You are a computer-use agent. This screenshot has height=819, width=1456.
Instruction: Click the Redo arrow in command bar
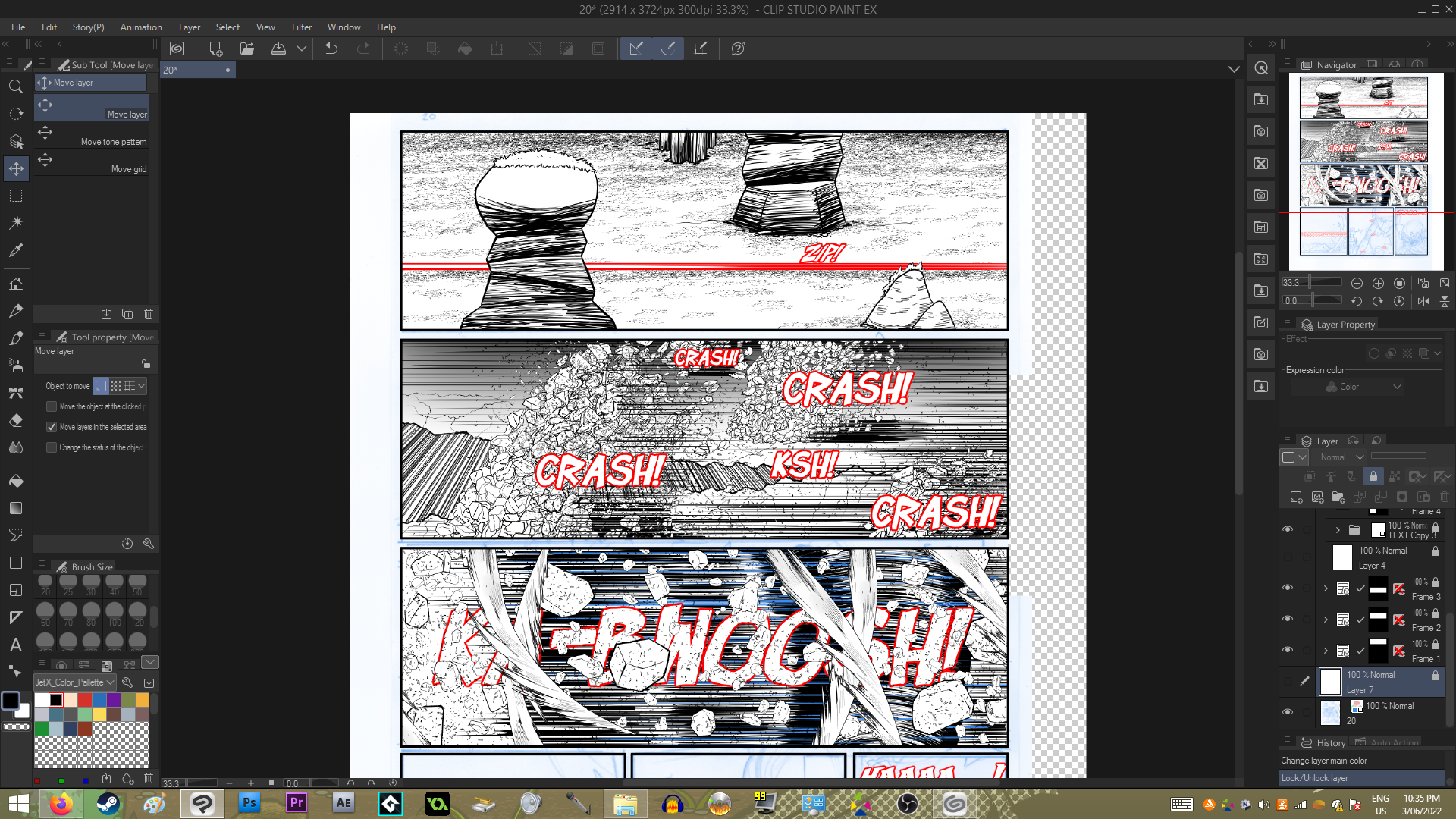[363, 49]
